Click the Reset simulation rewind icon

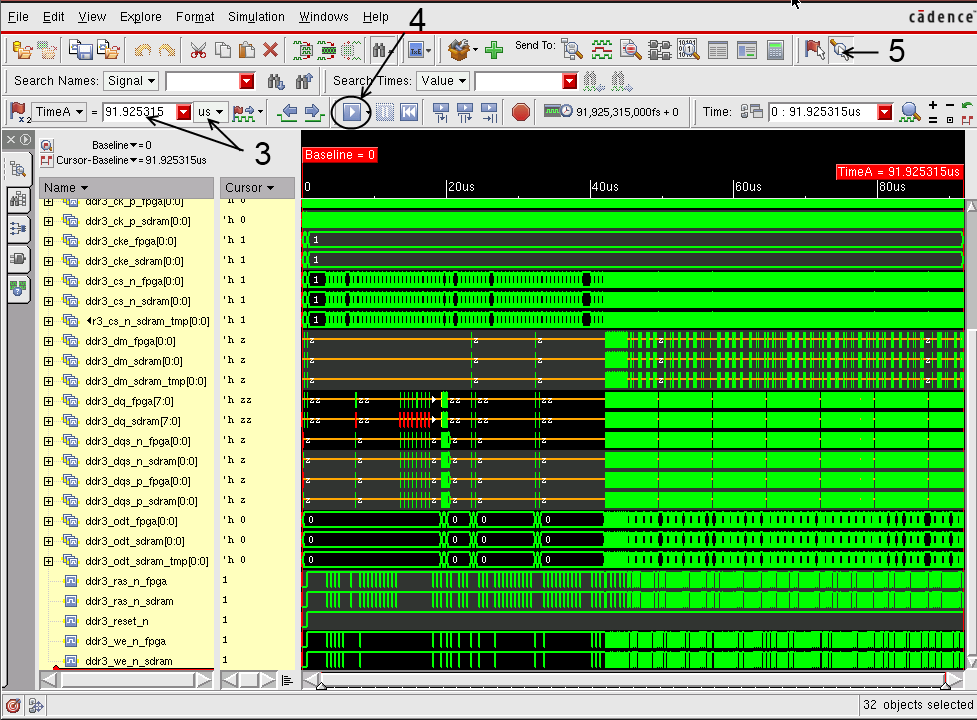point(409,112)
